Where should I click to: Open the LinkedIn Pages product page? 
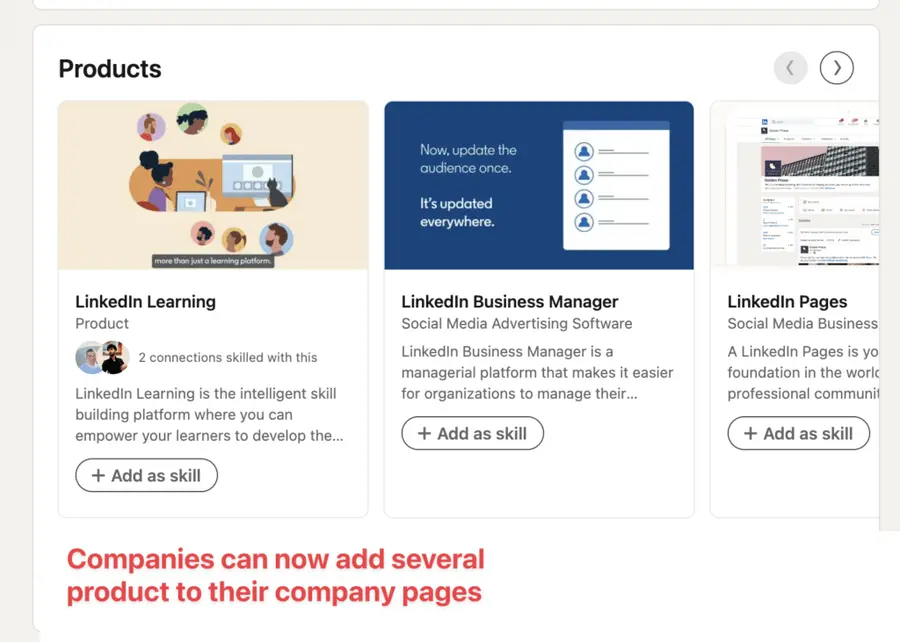[x=786, y=301]
